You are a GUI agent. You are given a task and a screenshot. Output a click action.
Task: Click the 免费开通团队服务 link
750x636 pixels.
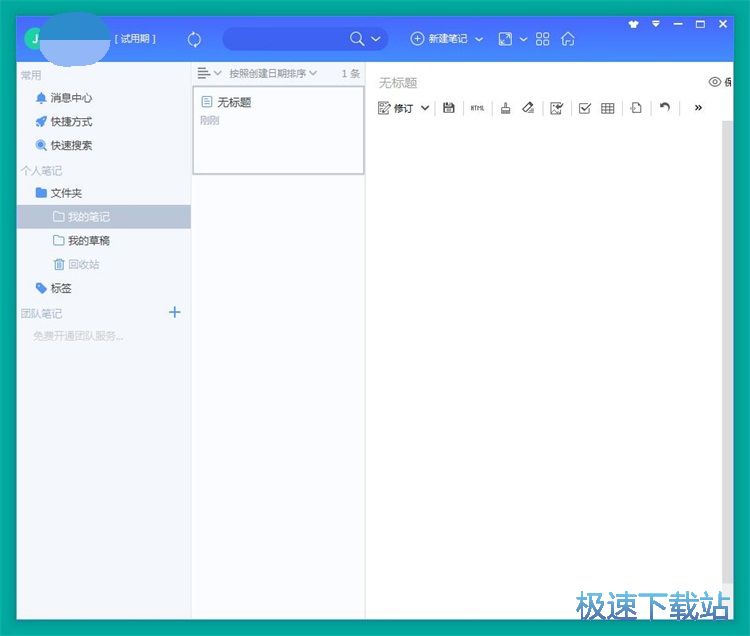pyautogui.click(x=78, y=336)
